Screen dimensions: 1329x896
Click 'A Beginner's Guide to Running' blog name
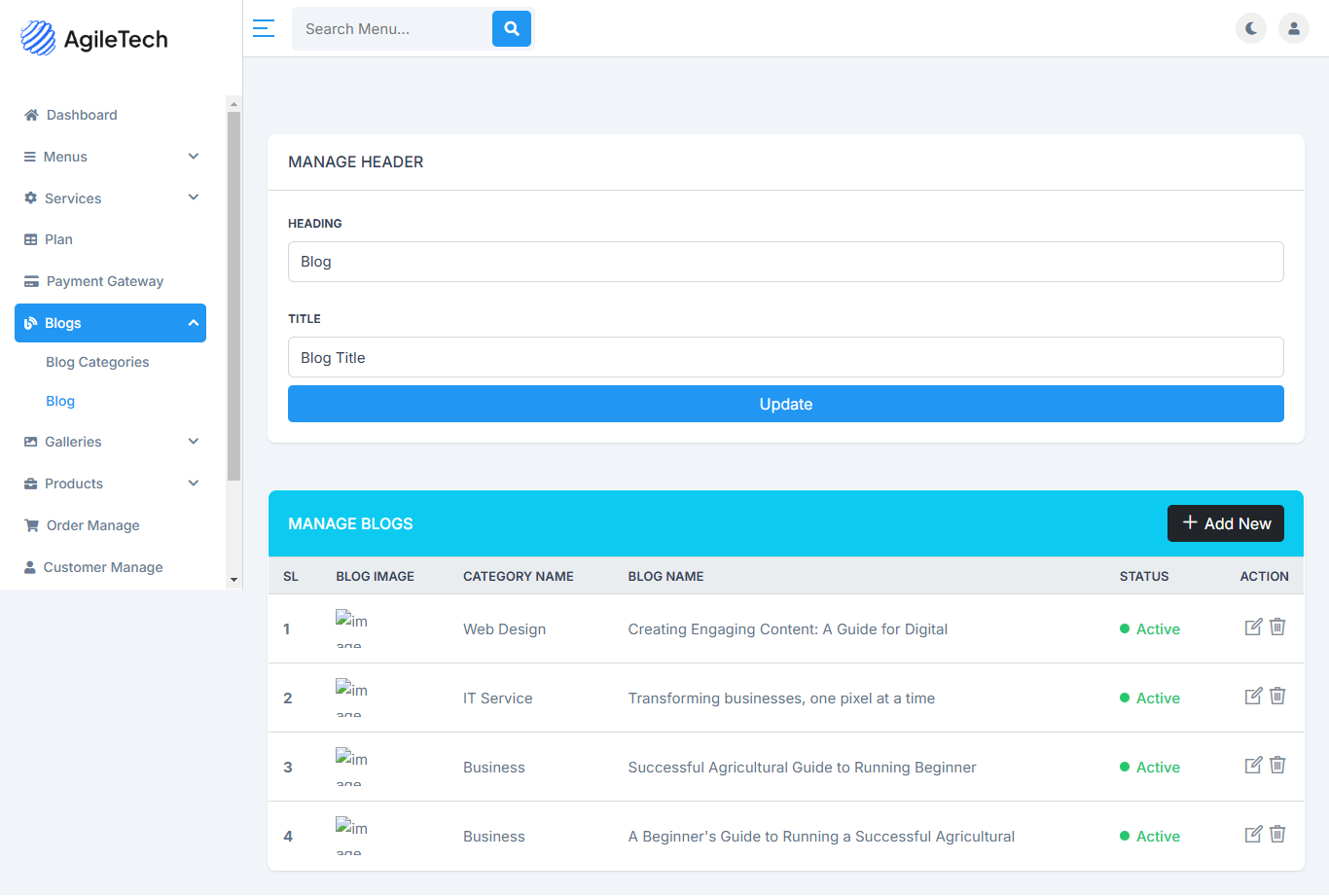click(821, 837)
